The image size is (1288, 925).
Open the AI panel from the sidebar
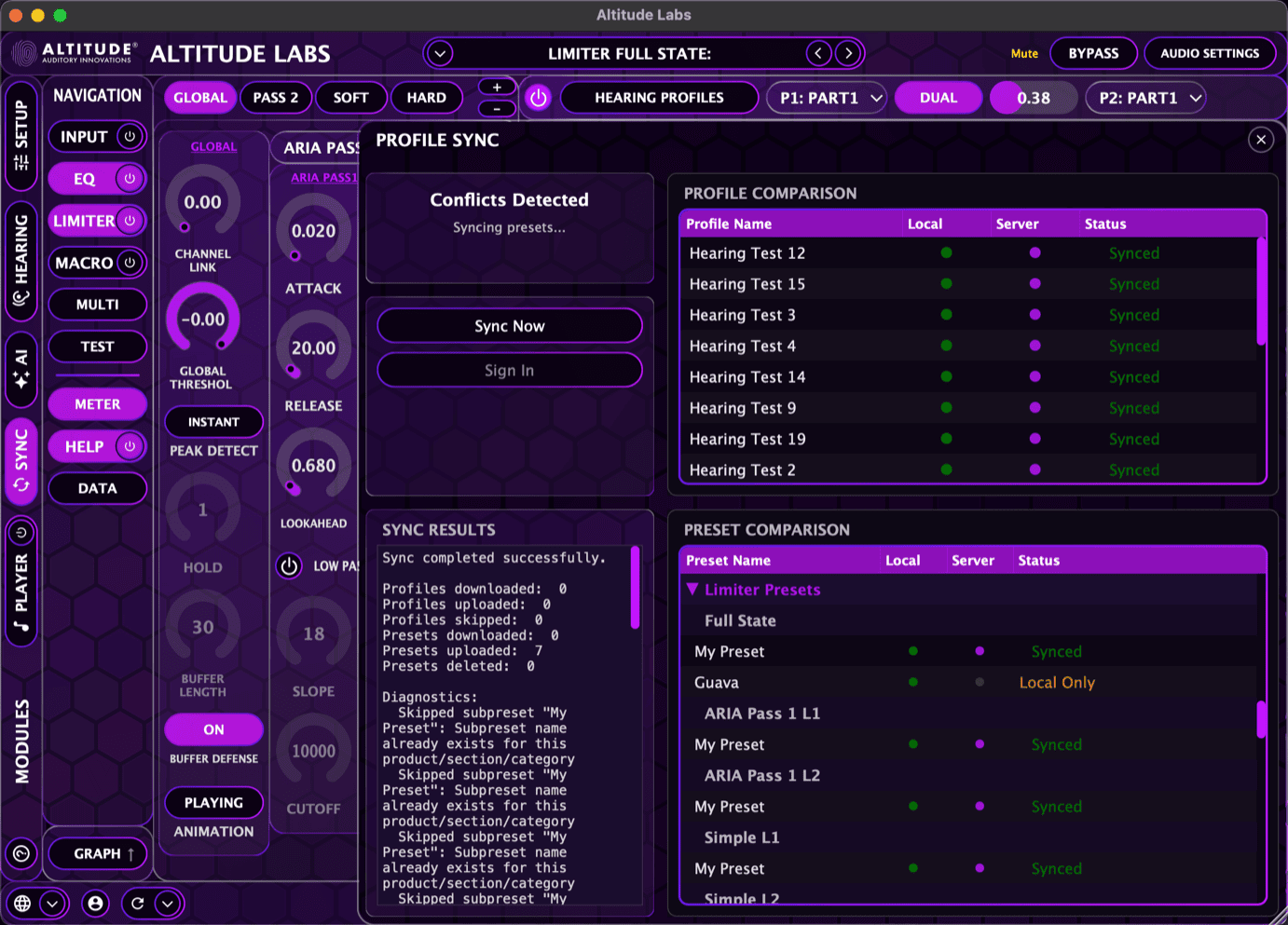click(x=21, y=371)
